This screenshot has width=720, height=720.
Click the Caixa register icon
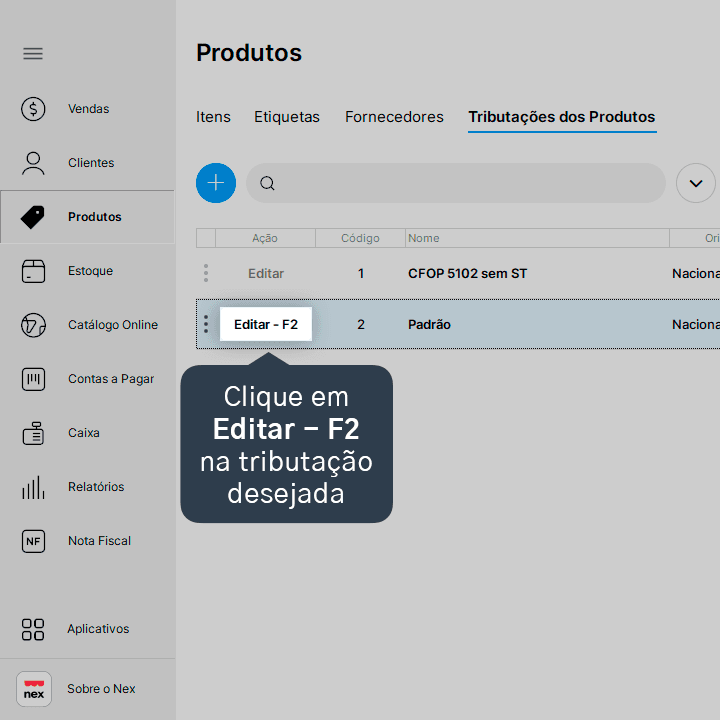point(33,433)
